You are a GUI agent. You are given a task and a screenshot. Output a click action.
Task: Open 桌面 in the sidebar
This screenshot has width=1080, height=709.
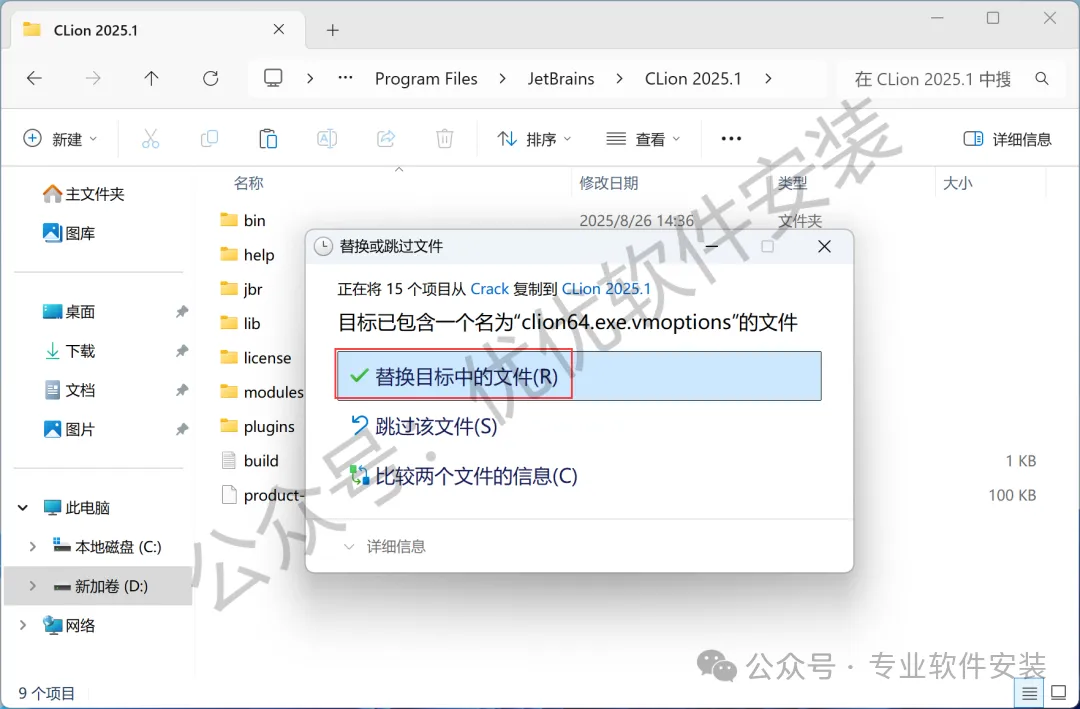(70, 312)
